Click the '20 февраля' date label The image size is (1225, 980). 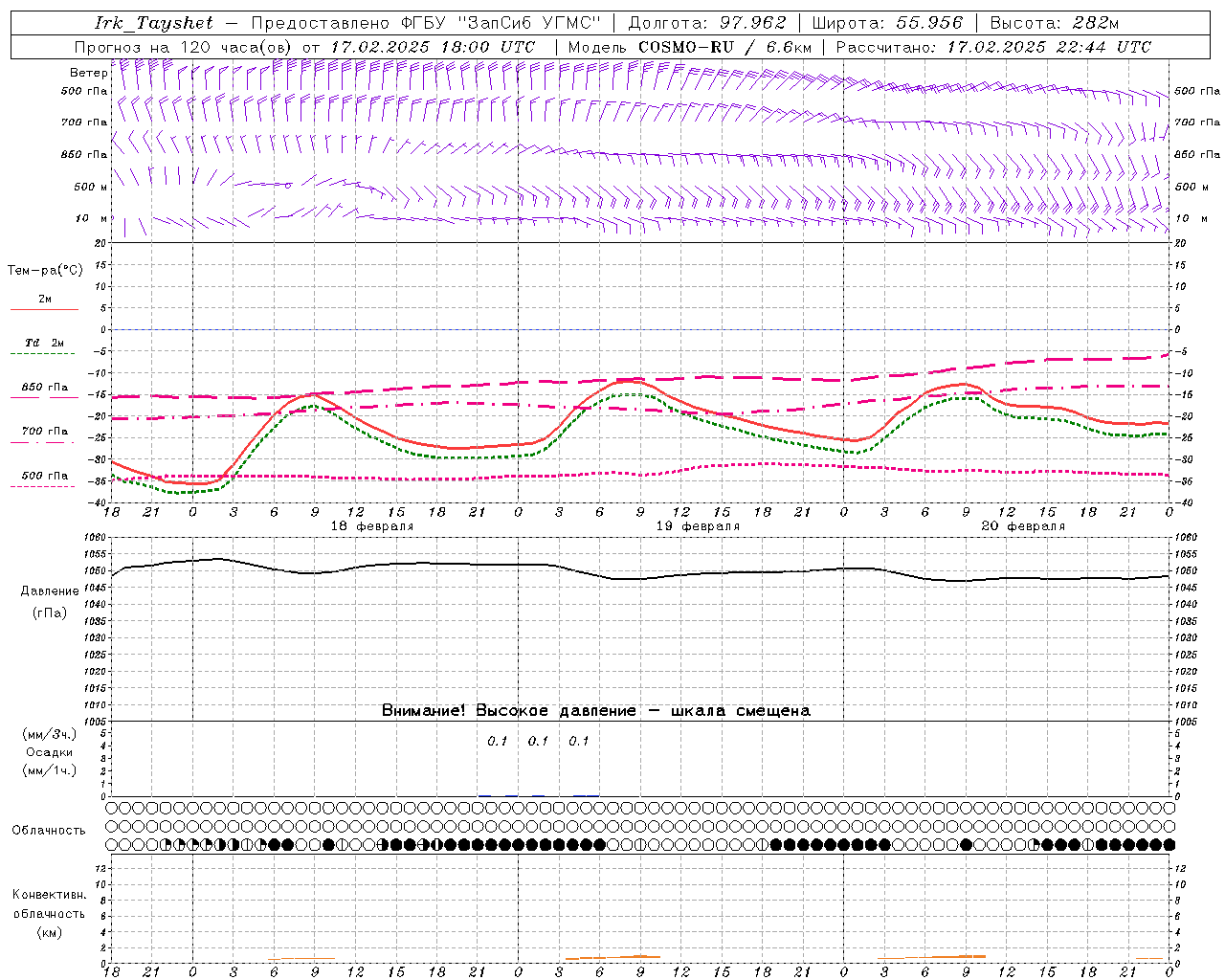click(1023, 526)
